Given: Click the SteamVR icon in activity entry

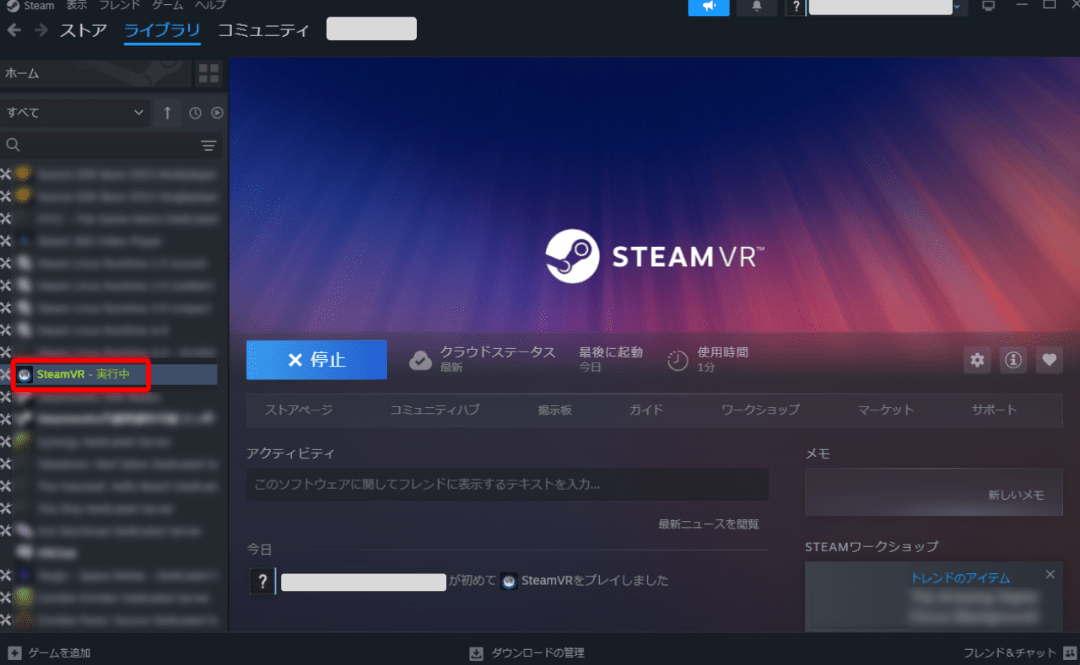Looking at the screenshot, I should point(509,581).
